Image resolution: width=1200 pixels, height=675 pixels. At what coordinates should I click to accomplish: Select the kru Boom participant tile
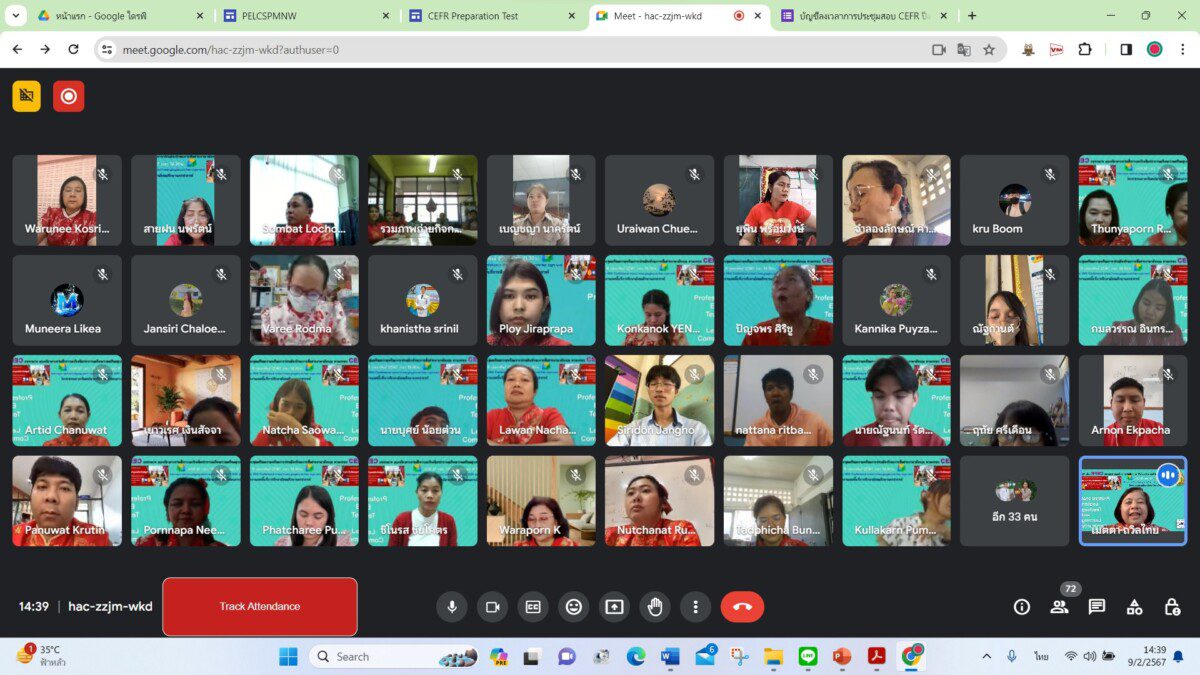[x=1015, y=200]
